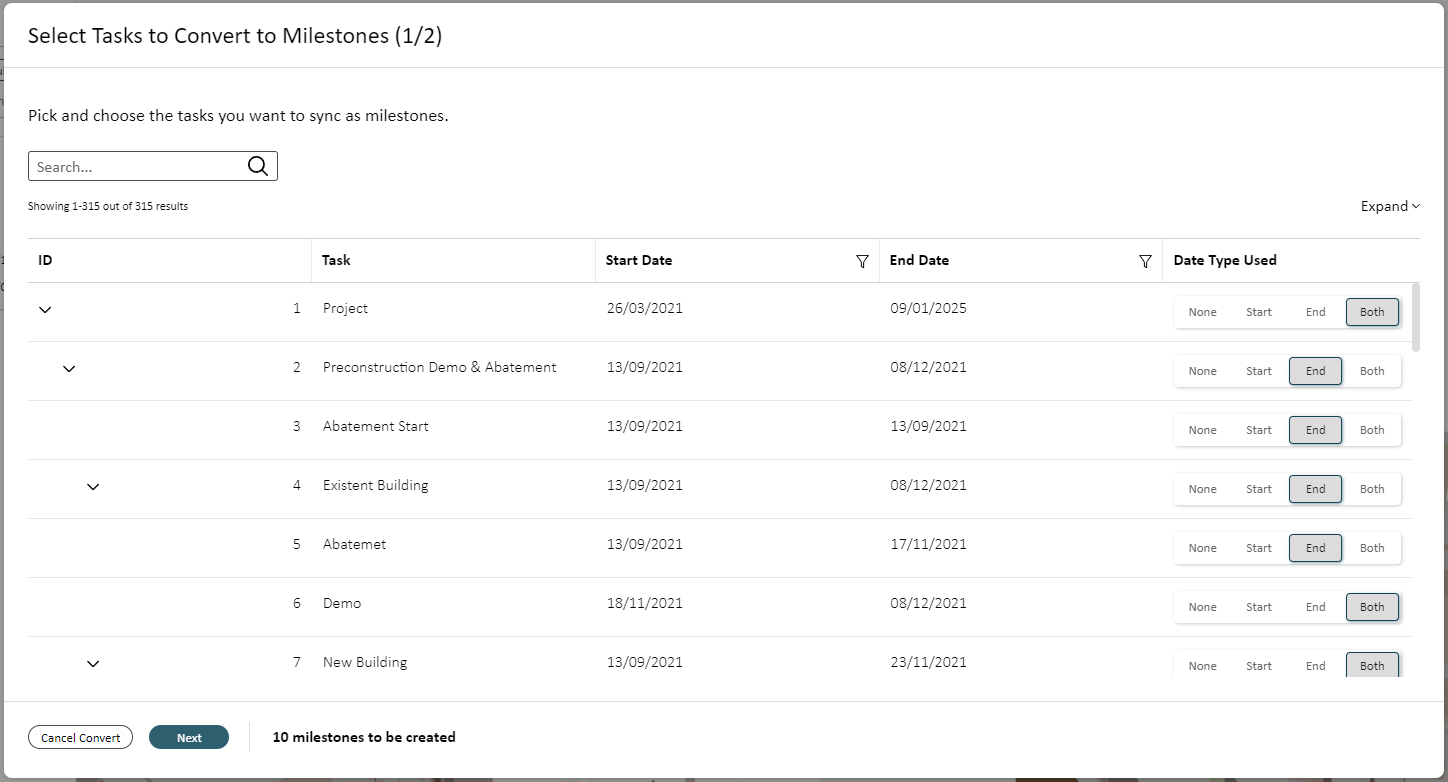The image size is (1448, 782).
Task: Select Both for Demo row
Action: click(1372, 607)
